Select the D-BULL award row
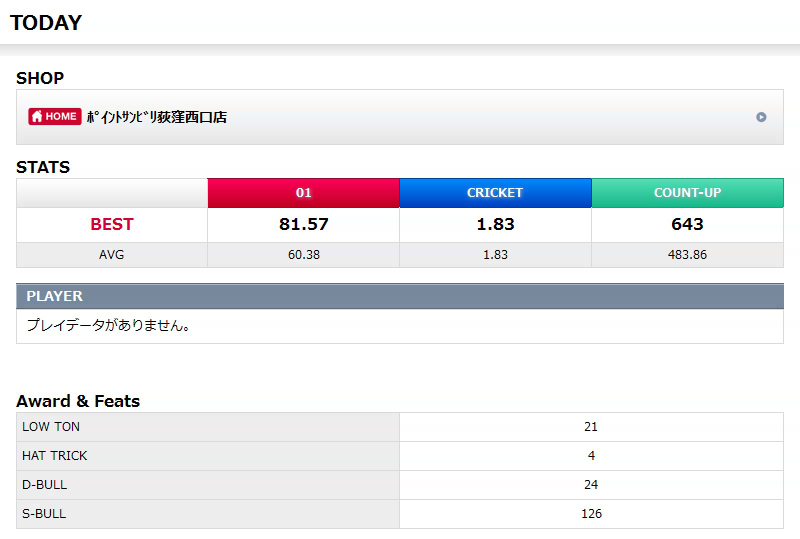800x539 pixels. [x=208, y=485]
